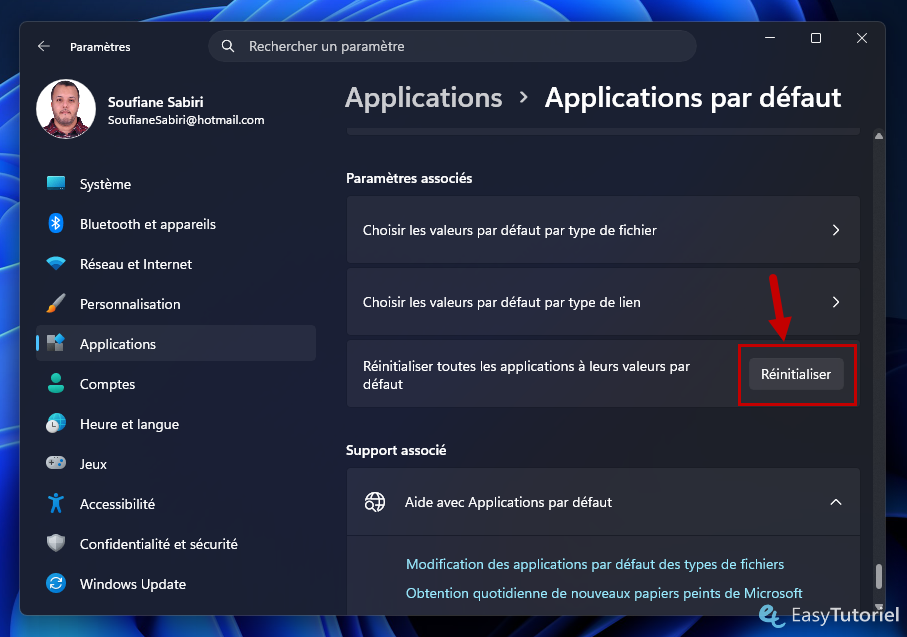Close the Paramètres window

coord(861,38)
